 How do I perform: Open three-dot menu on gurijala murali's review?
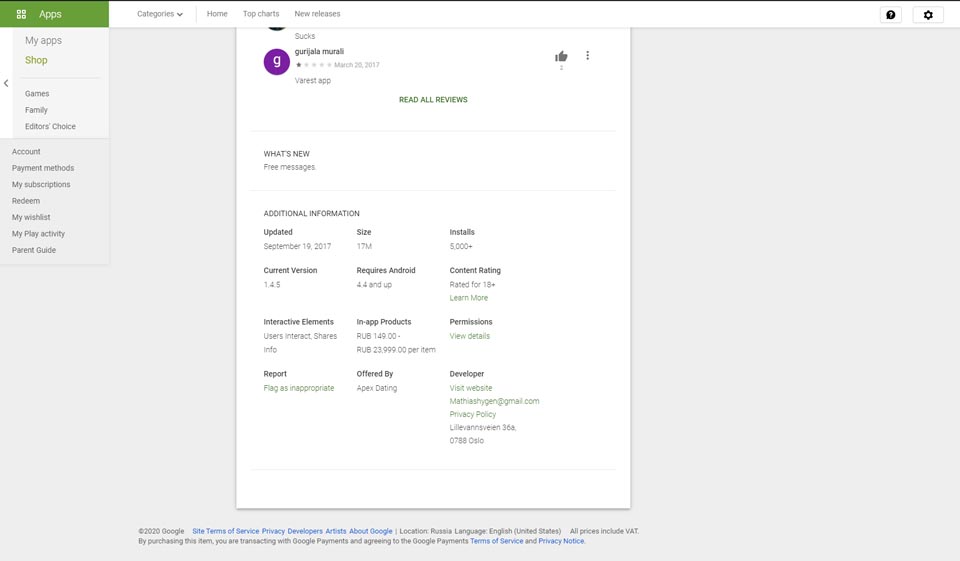click(587, 56)
